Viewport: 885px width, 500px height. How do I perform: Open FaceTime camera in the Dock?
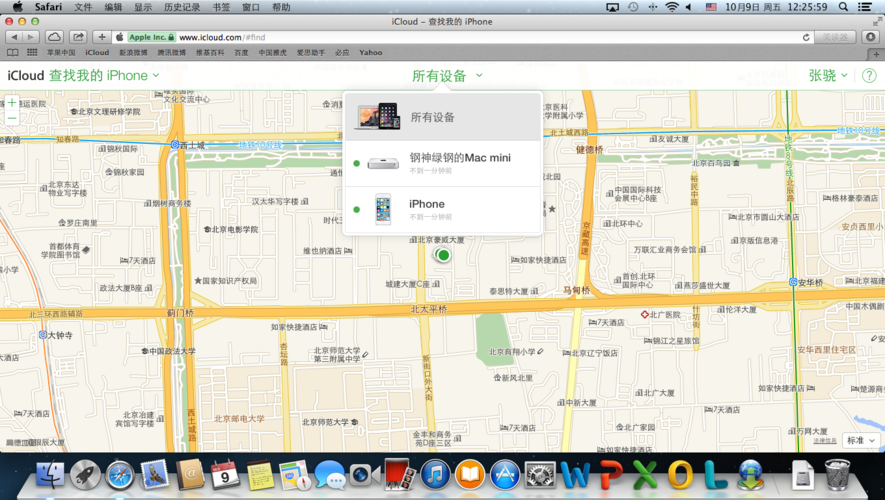pos(365,475)
